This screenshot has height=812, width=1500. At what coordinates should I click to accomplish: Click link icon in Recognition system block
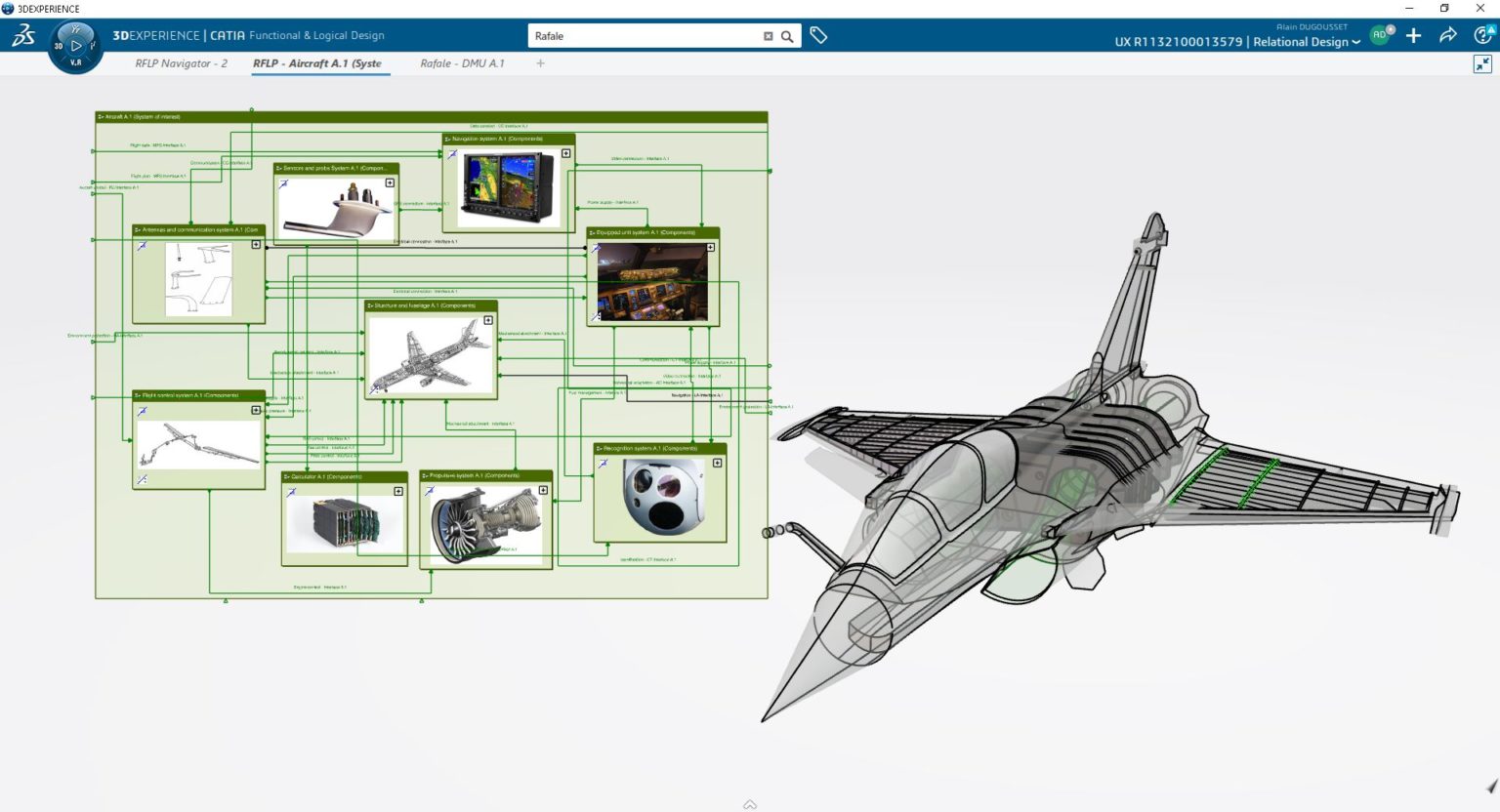[x=604, y=464]
